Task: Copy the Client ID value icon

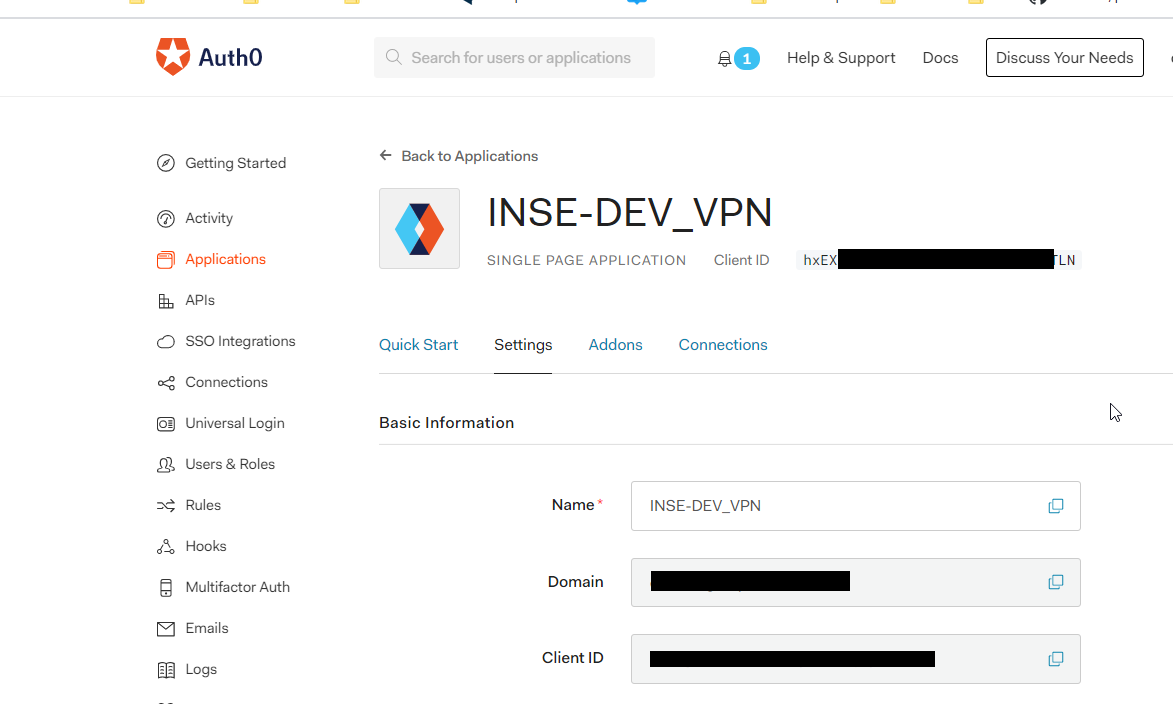Action: (1055, 659)
